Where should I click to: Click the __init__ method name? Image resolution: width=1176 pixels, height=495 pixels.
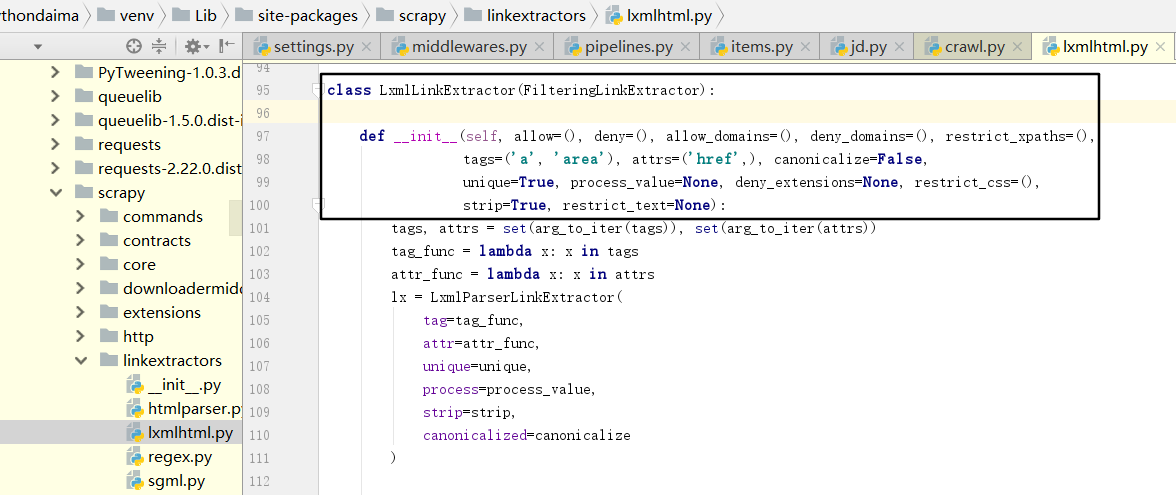pyautogui.click(x=423, y=136)
